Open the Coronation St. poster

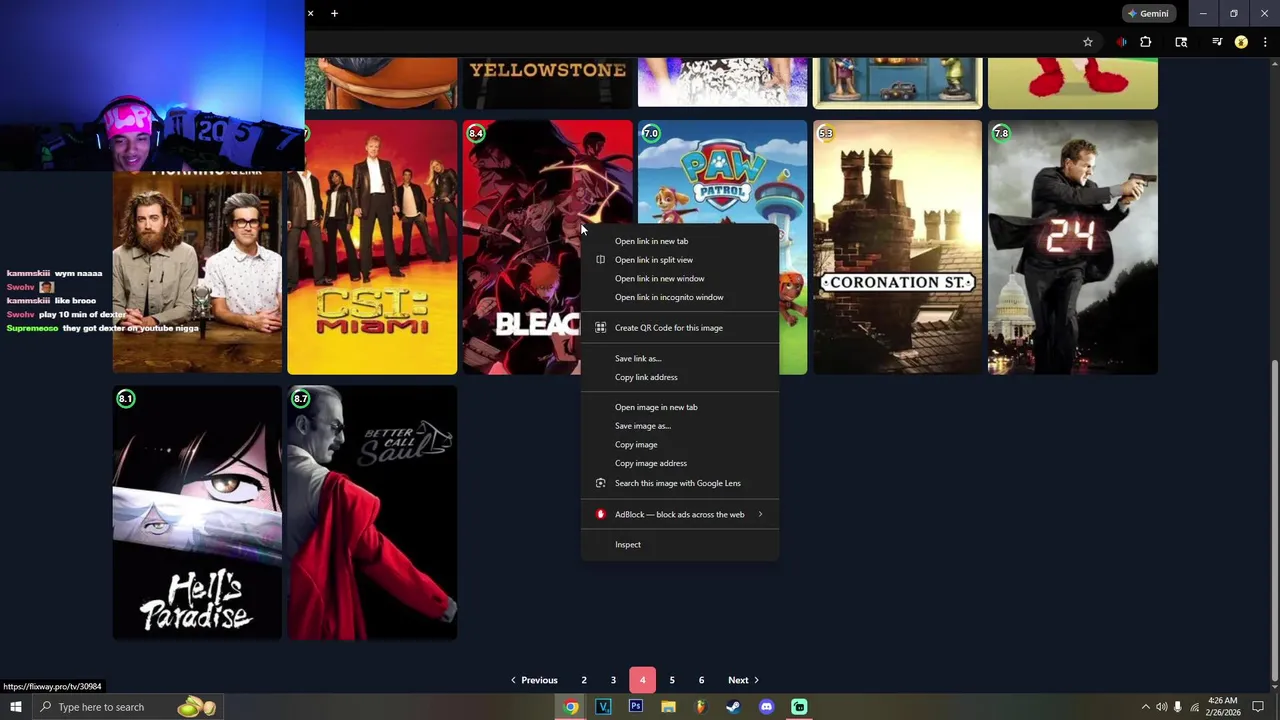tap(897, 247)
